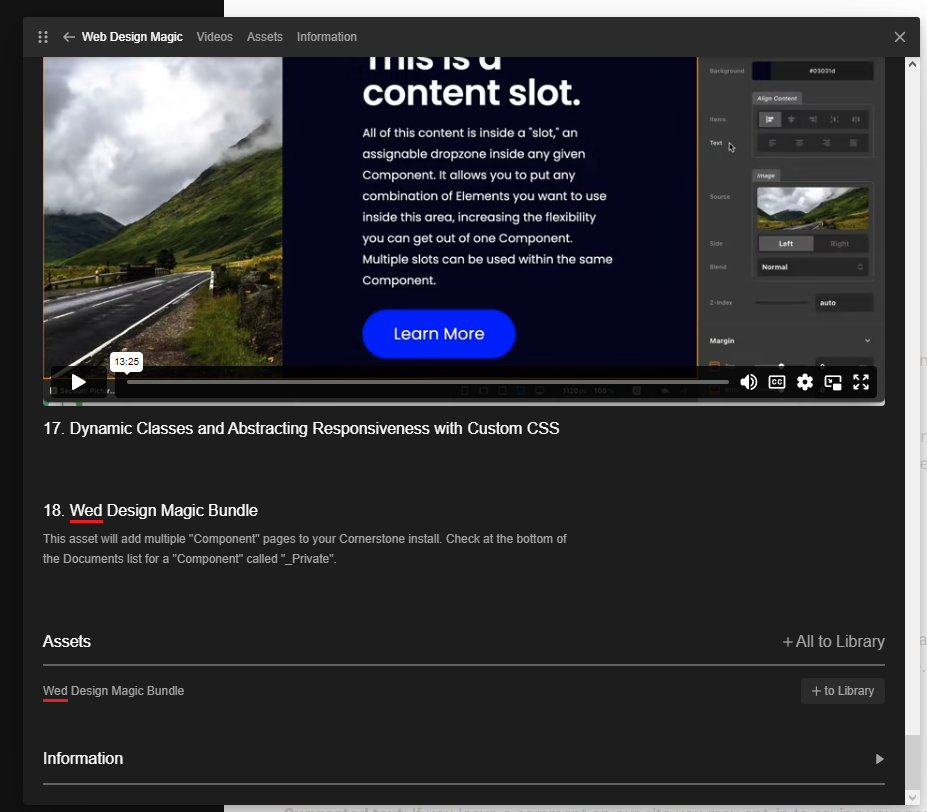927x812 pixels.
Task: Switch to the Assets tab
Action: [x=265, y=37]
